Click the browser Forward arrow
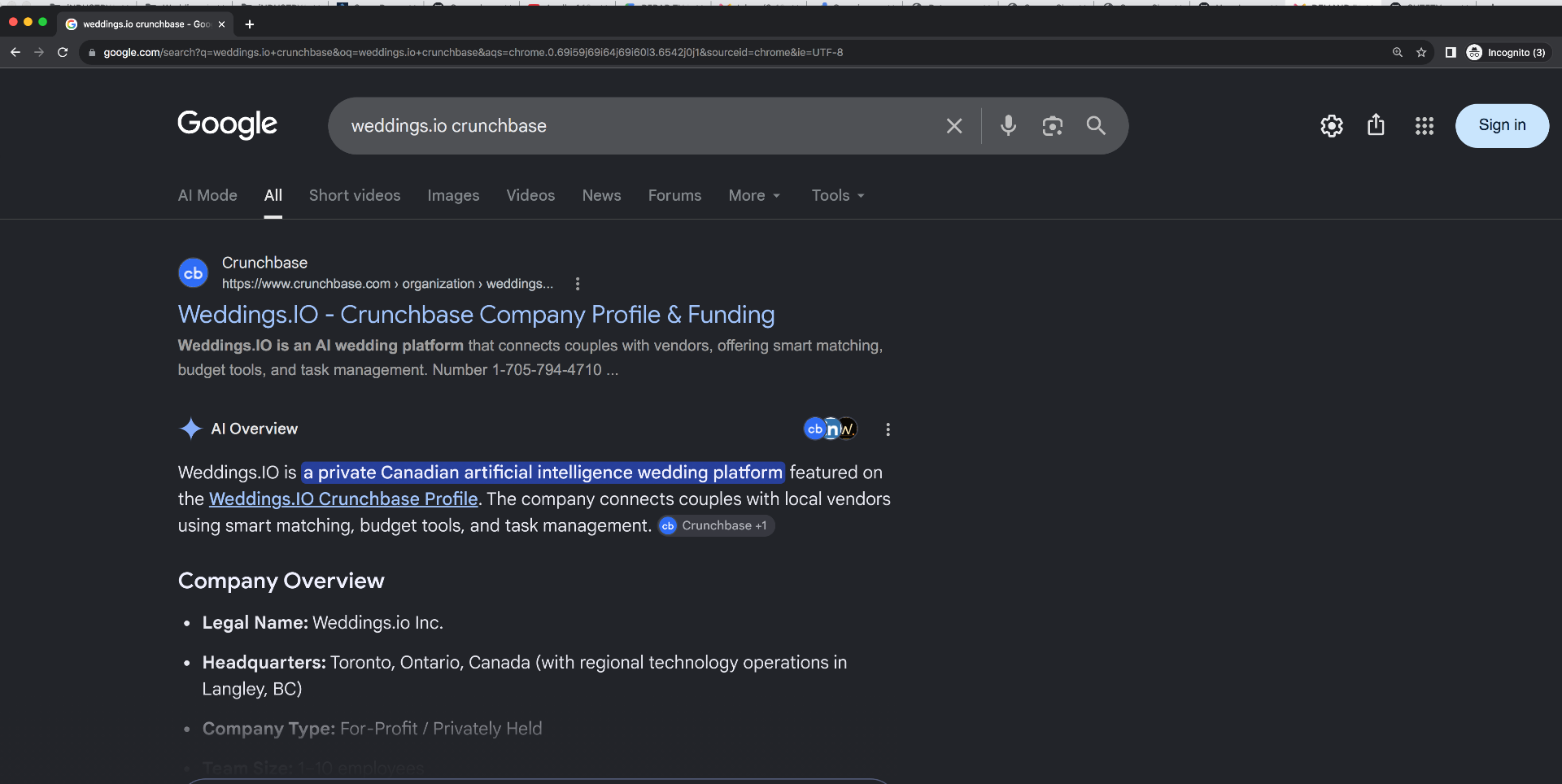1562x784 pixels. [39, 52]
